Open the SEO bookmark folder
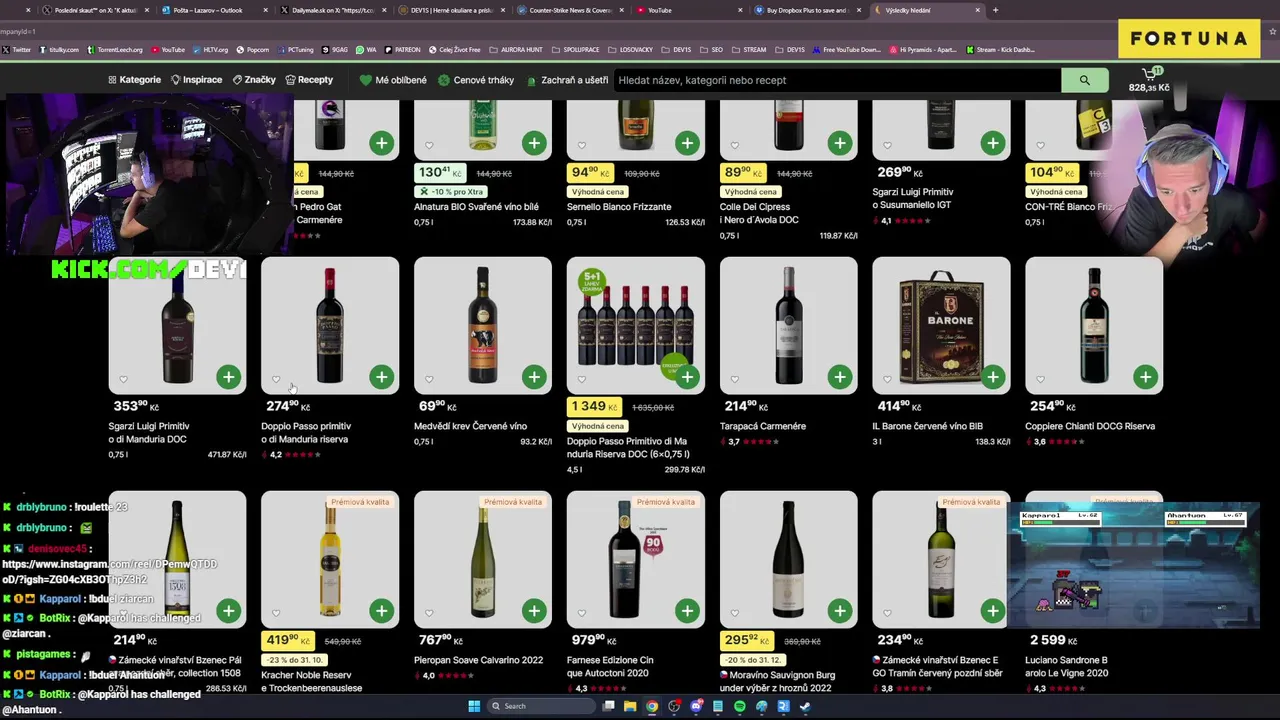1280x720 pixels. coord(711,49)
